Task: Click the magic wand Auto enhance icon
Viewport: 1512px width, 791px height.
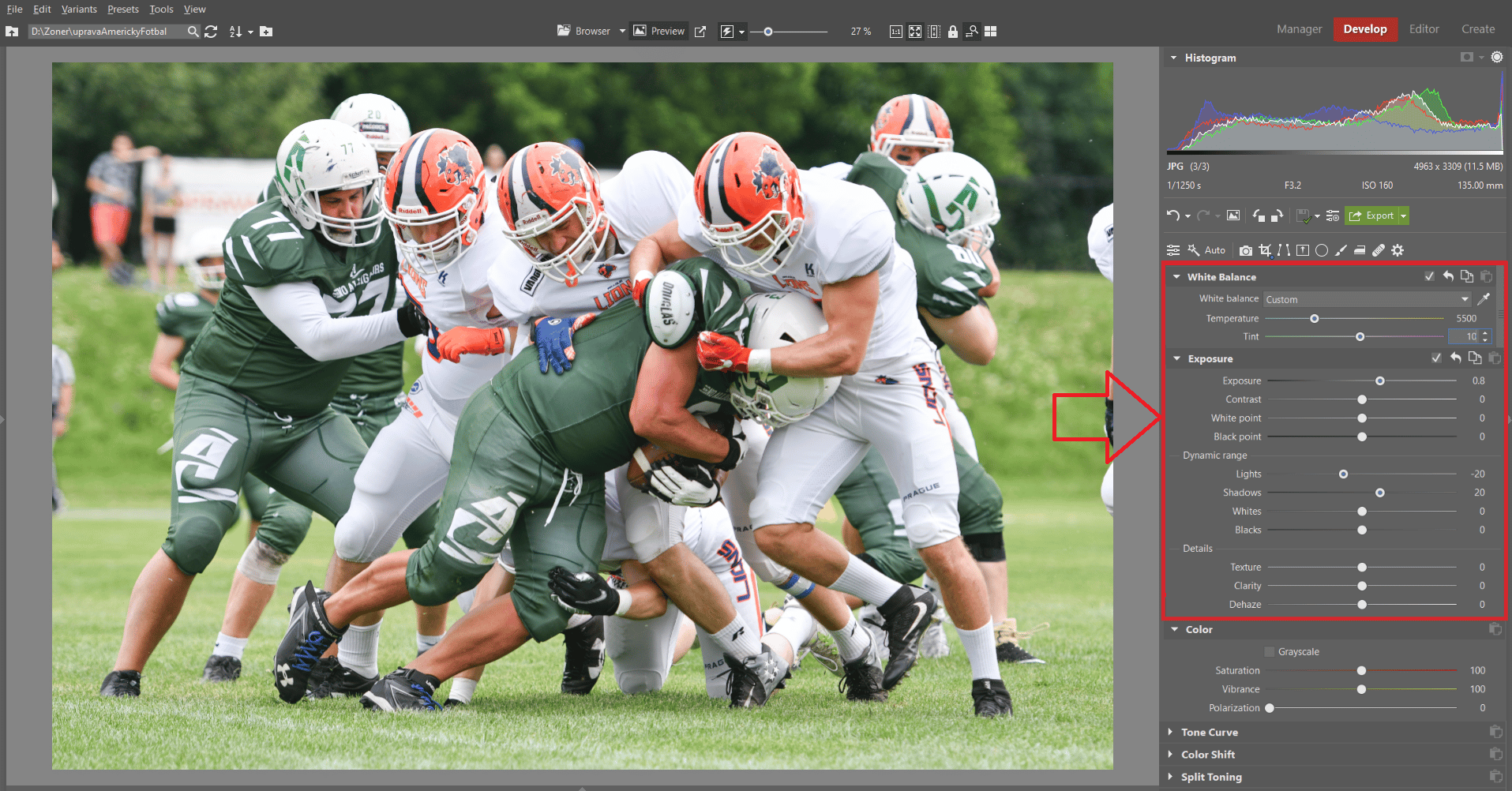Action: (x=1194, y=250)
